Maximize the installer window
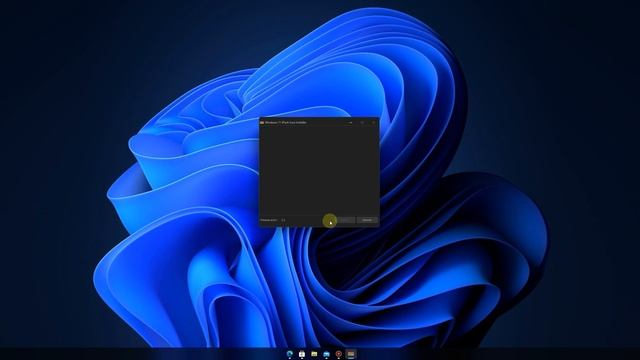640x360 pixels. click(362, 122)
